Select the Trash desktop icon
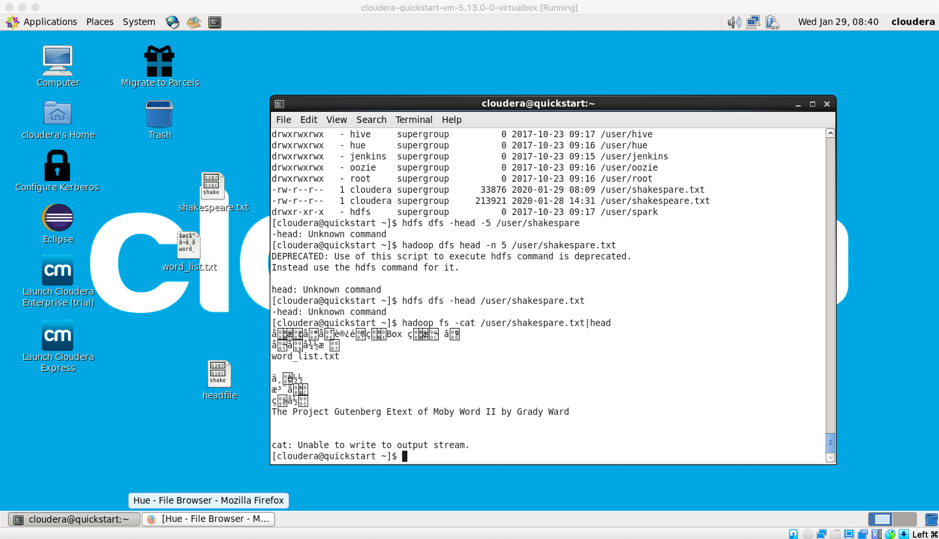The height and width of the screenshot is (539, 939). pyautogui.click(x=159, y=120)
